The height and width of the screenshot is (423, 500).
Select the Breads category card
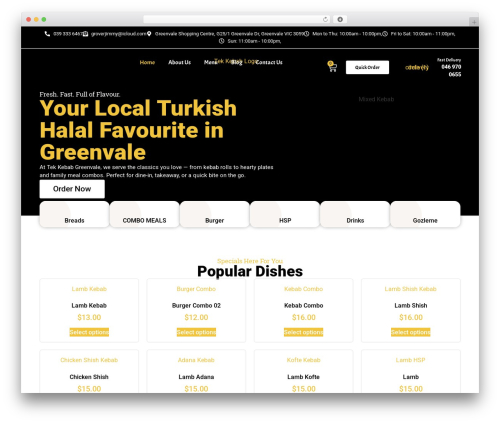coord(74,214)
